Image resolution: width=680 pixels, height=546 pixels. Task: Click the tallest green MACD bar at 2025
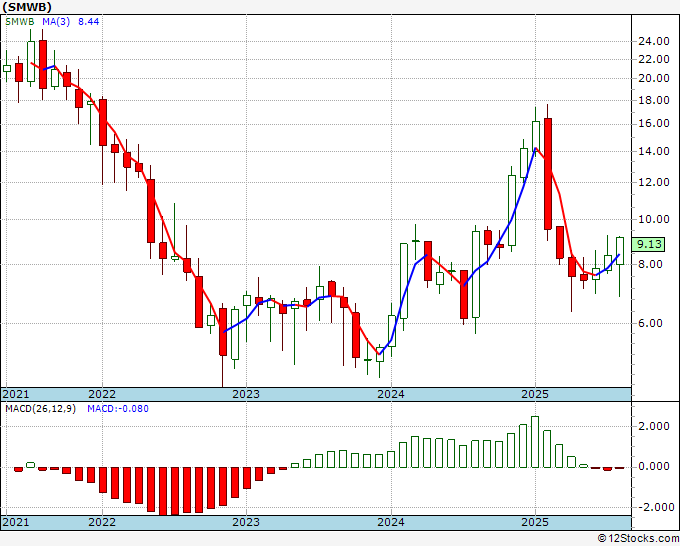(x=535, y=442)
